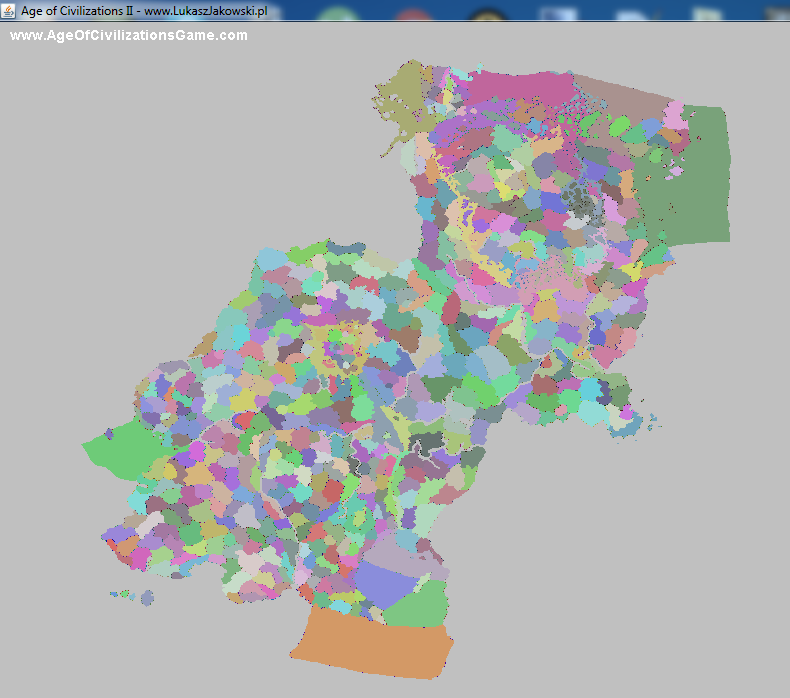790x698 pixels.
Task: Select the green province bordering the orange one's top right
Action: 418,605
